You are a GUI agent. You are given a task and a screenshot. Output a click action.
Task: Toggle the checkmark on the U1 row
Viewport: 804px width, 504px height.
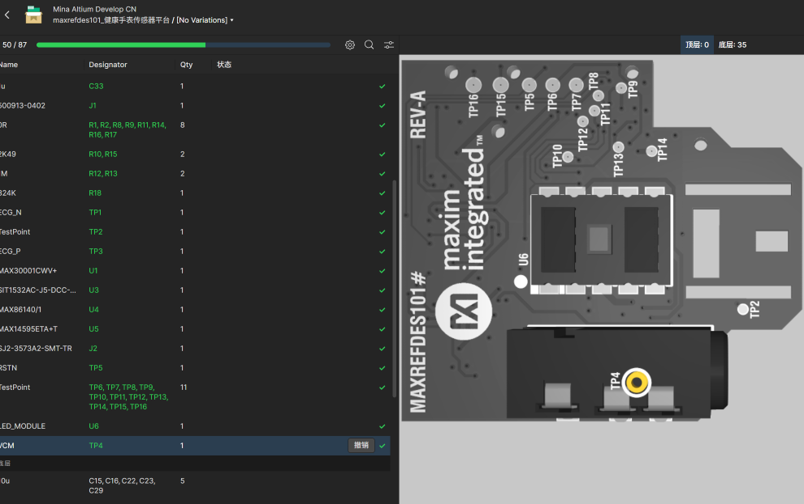tap(382, 271)
